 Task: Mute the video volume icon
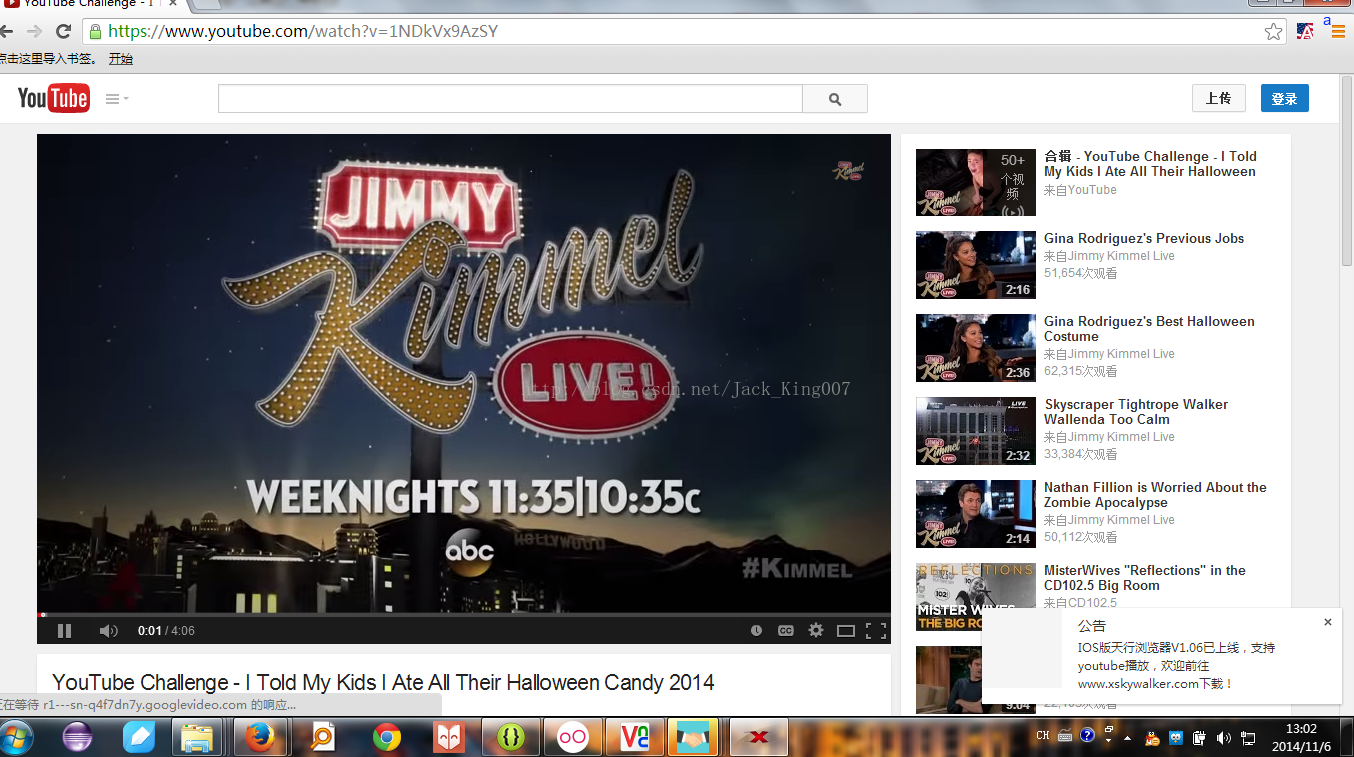point(108,631)
